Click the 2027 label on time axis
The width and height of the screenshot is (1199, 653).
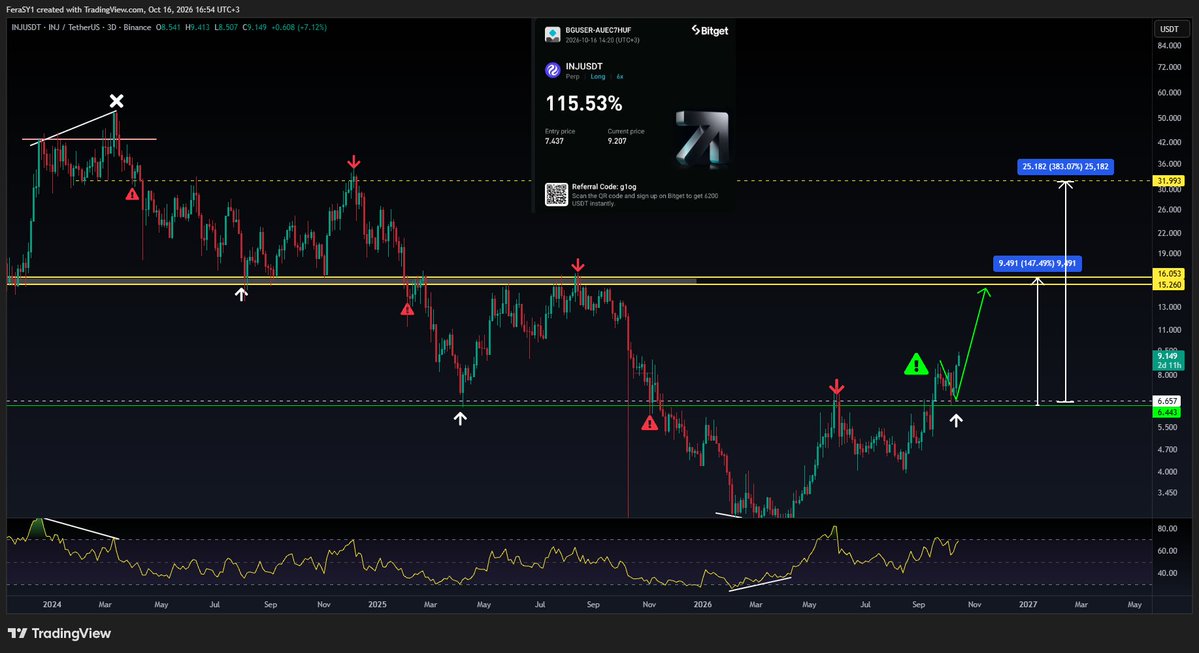(x=1028, y=605)
